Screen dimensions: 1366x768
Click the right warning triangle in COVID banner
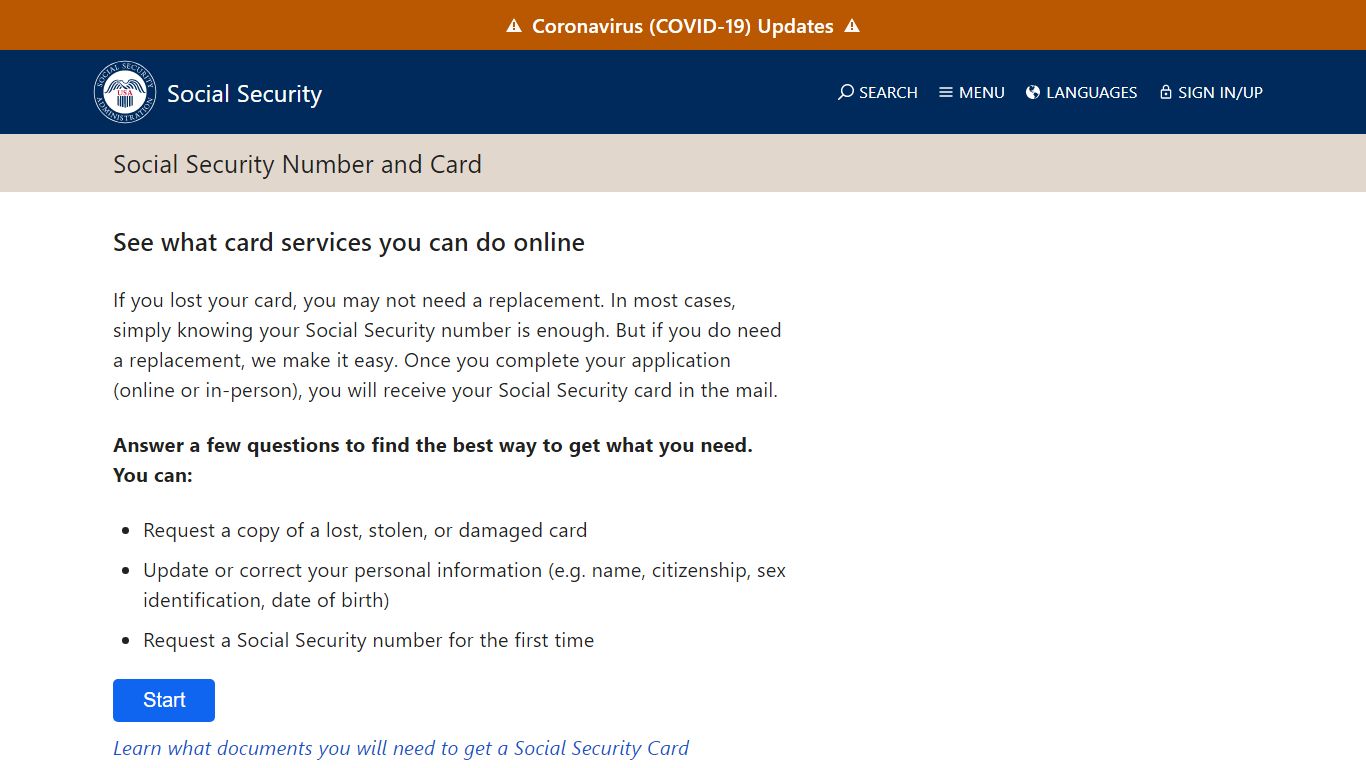852,25
